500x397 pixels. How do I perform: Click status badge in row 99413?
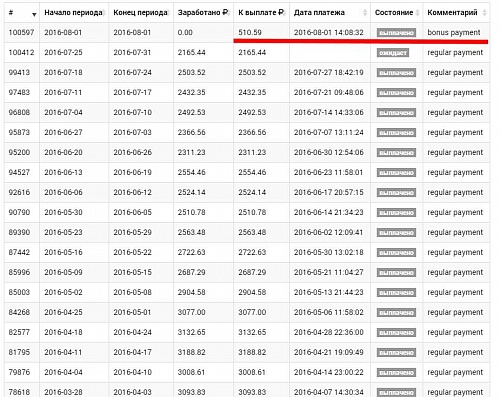396,73
